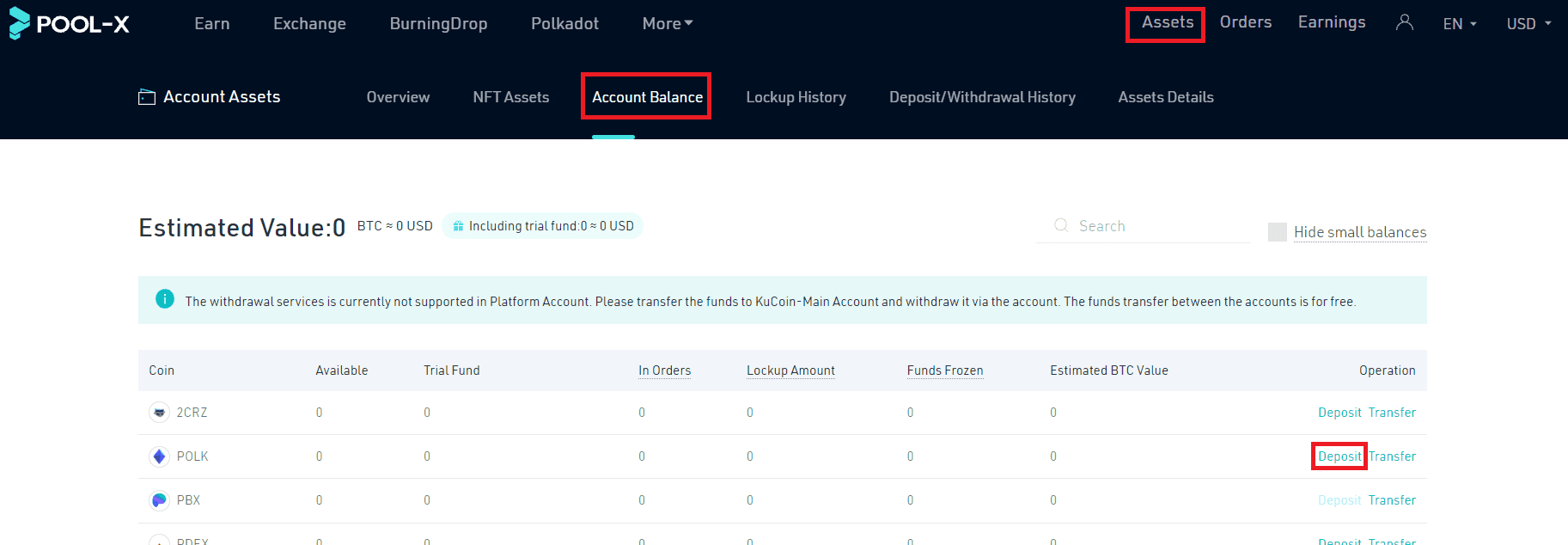Open Earnings in the top bar

tap(1331, 22)
